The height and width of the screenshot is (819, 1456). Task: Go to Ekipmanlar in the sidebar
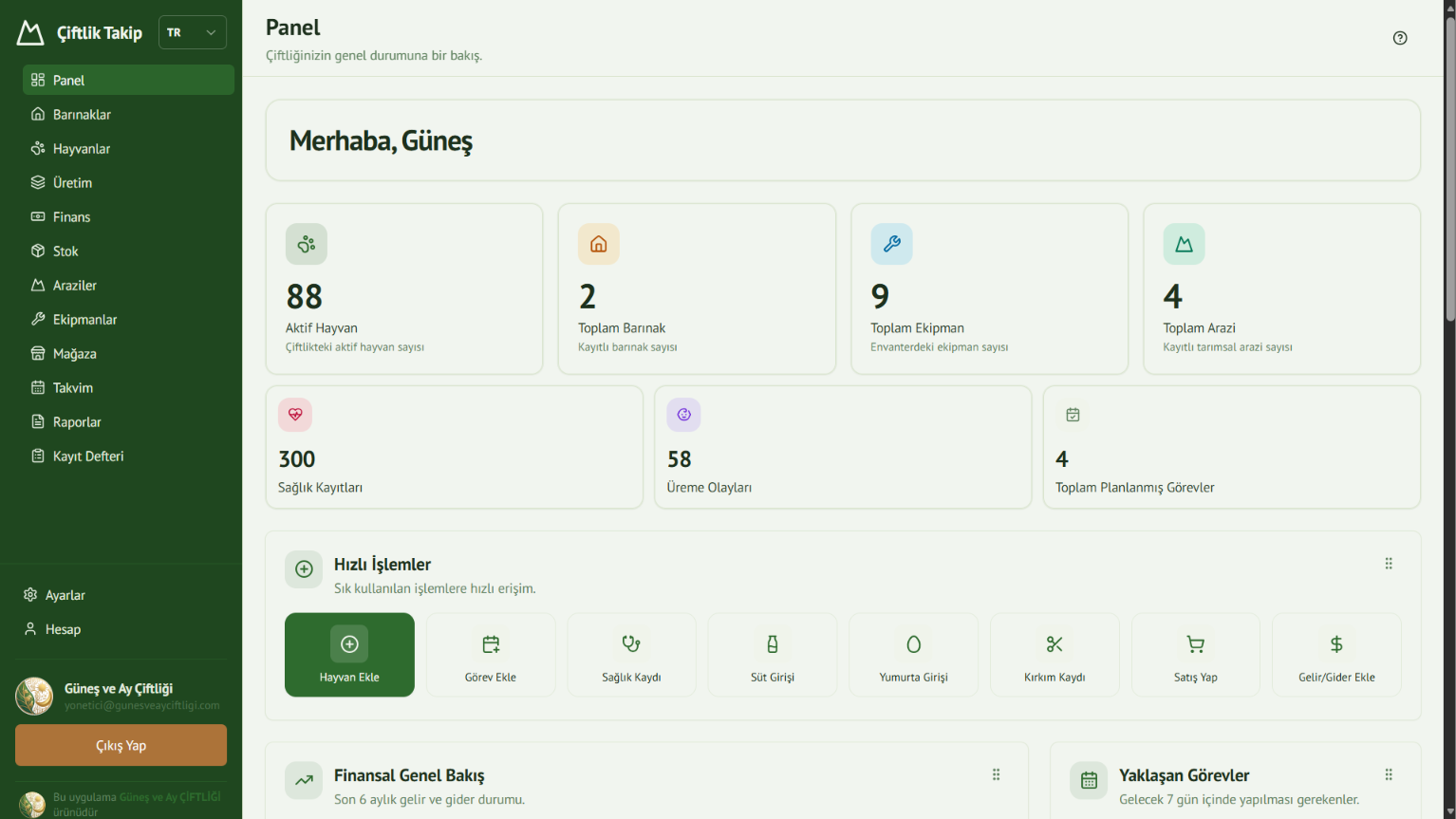point(128,319)
